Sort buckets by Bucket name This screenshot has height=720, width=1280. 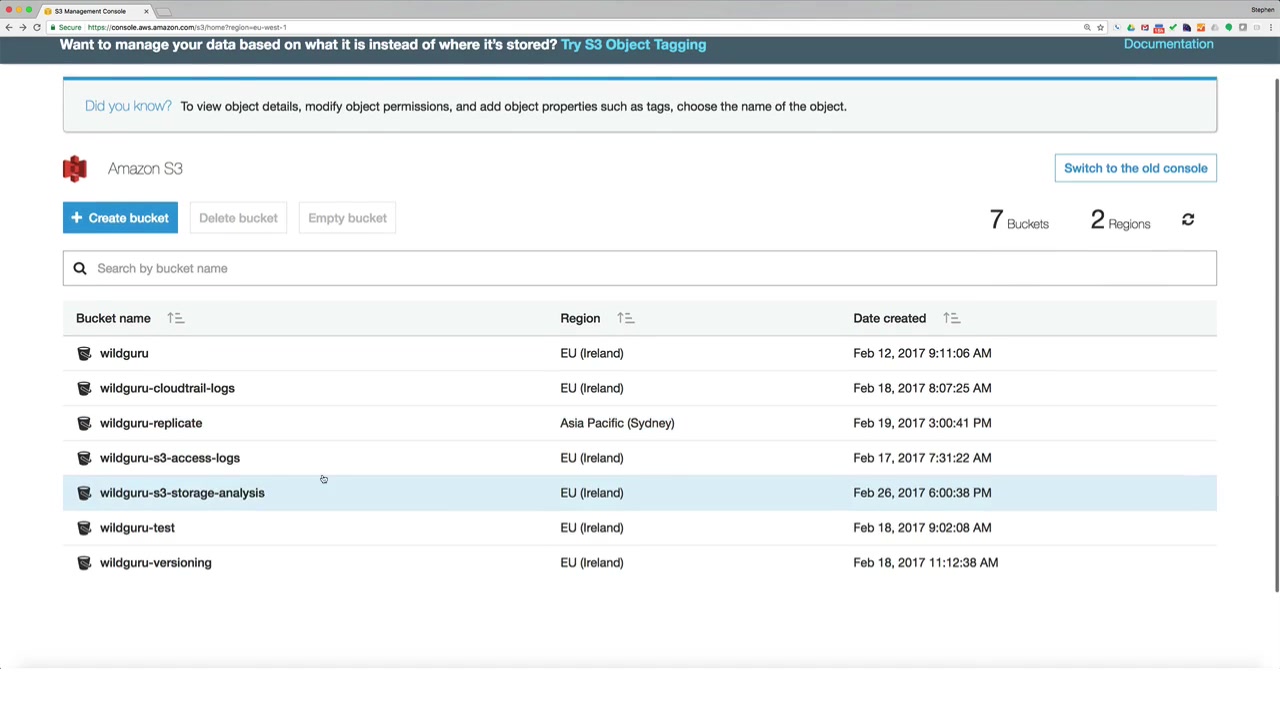point(176,318)
